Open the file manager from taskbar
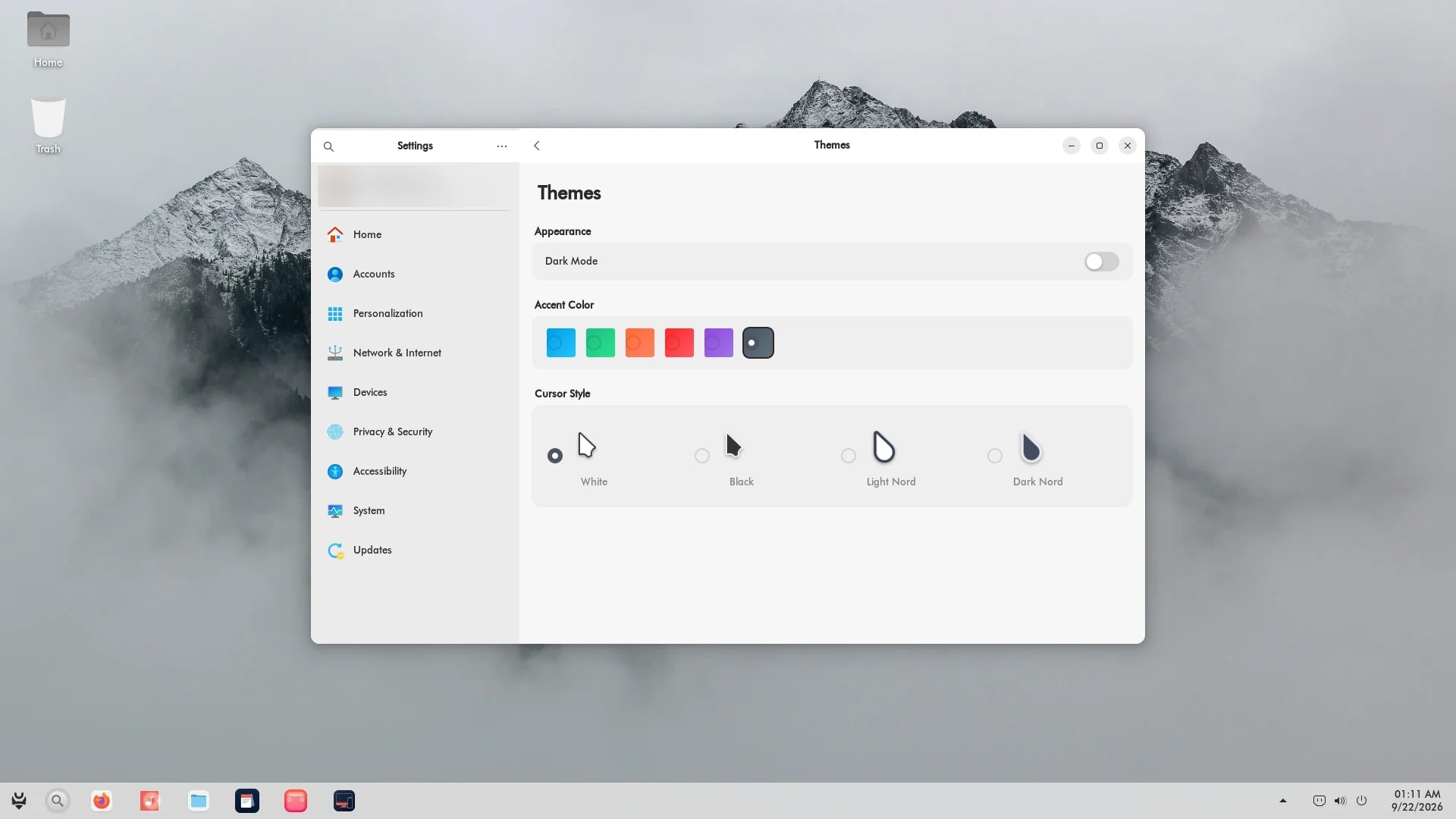The image size is (1456, 819). pyautogui.click(x=198, y=801)
